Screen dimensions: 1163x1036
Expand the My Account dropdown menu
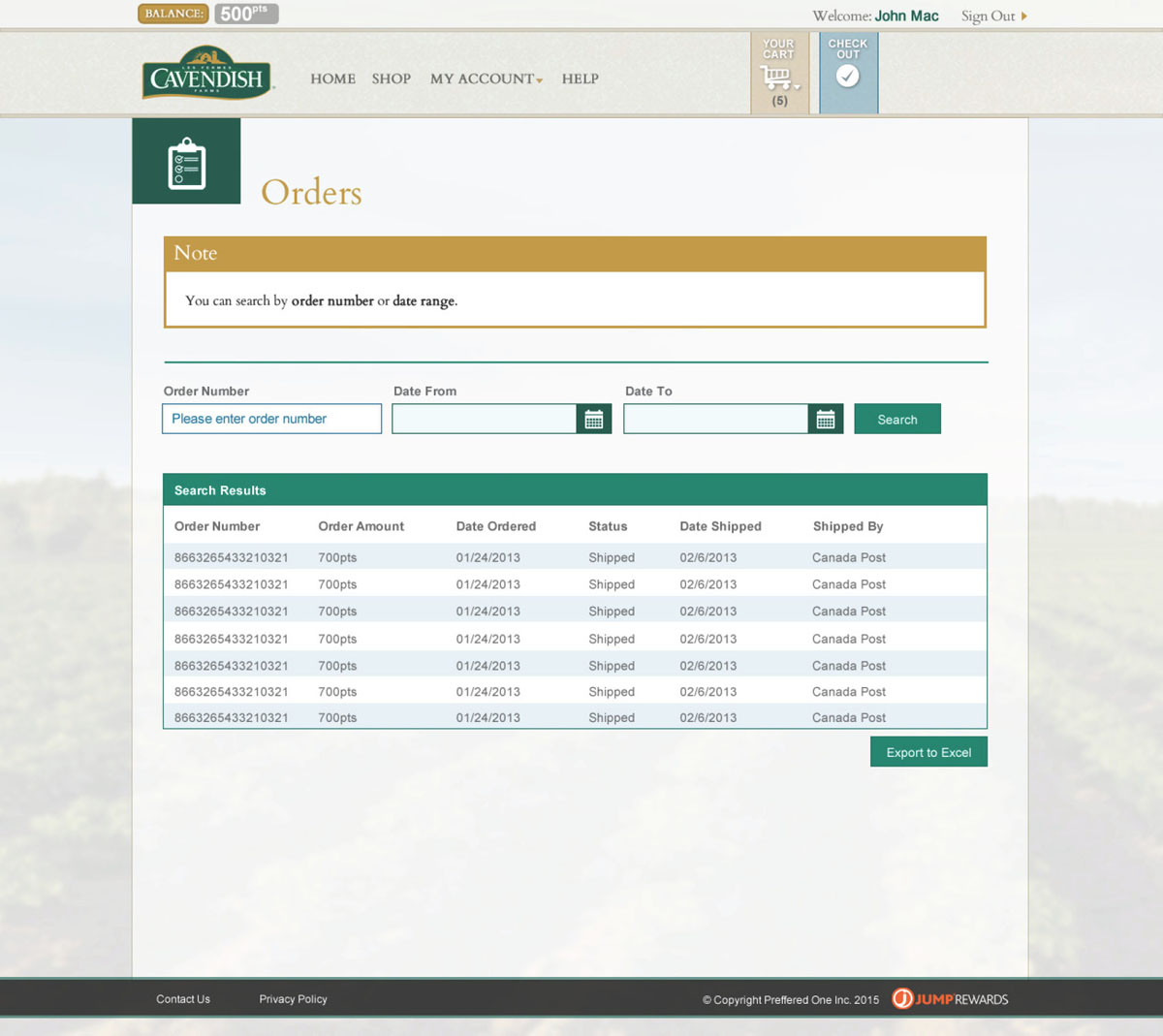(486, 79)
